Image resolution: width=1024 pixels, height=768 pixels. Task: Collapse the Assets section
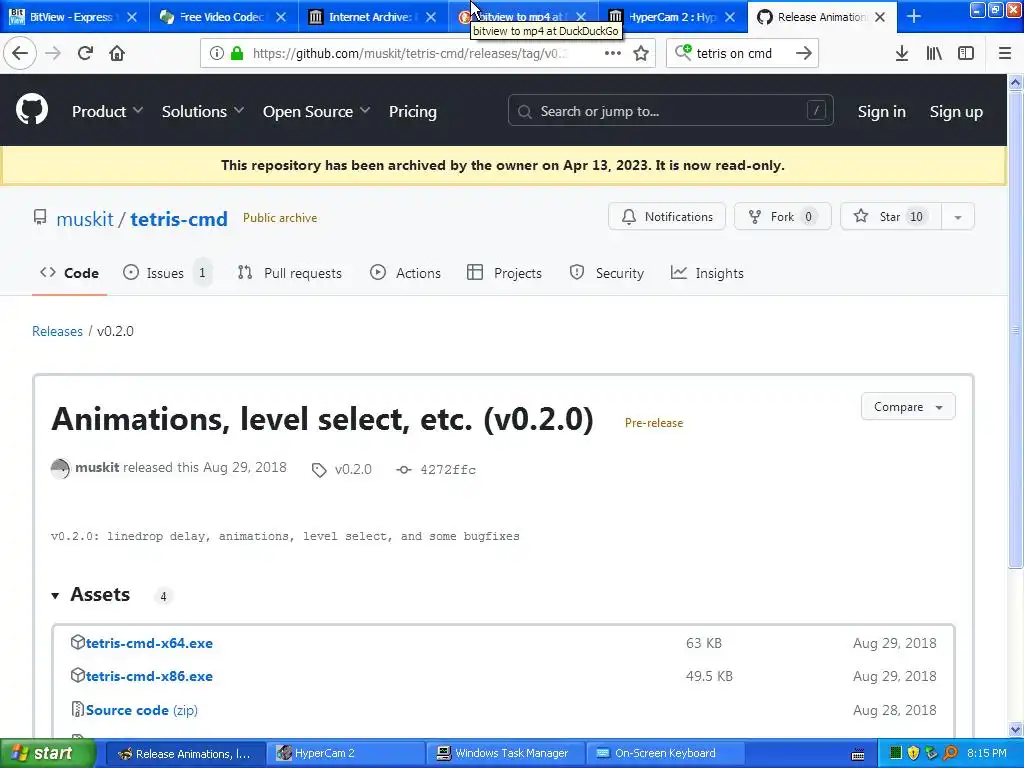tap(56, 596)
